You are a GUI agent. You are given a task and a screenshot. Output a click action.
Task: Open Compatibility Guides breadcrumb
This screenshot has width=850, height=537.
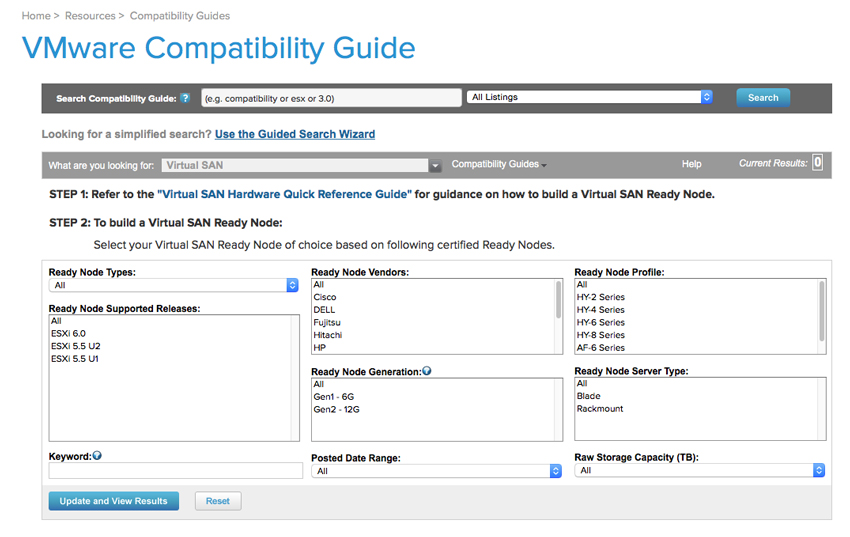click(180, 16)
